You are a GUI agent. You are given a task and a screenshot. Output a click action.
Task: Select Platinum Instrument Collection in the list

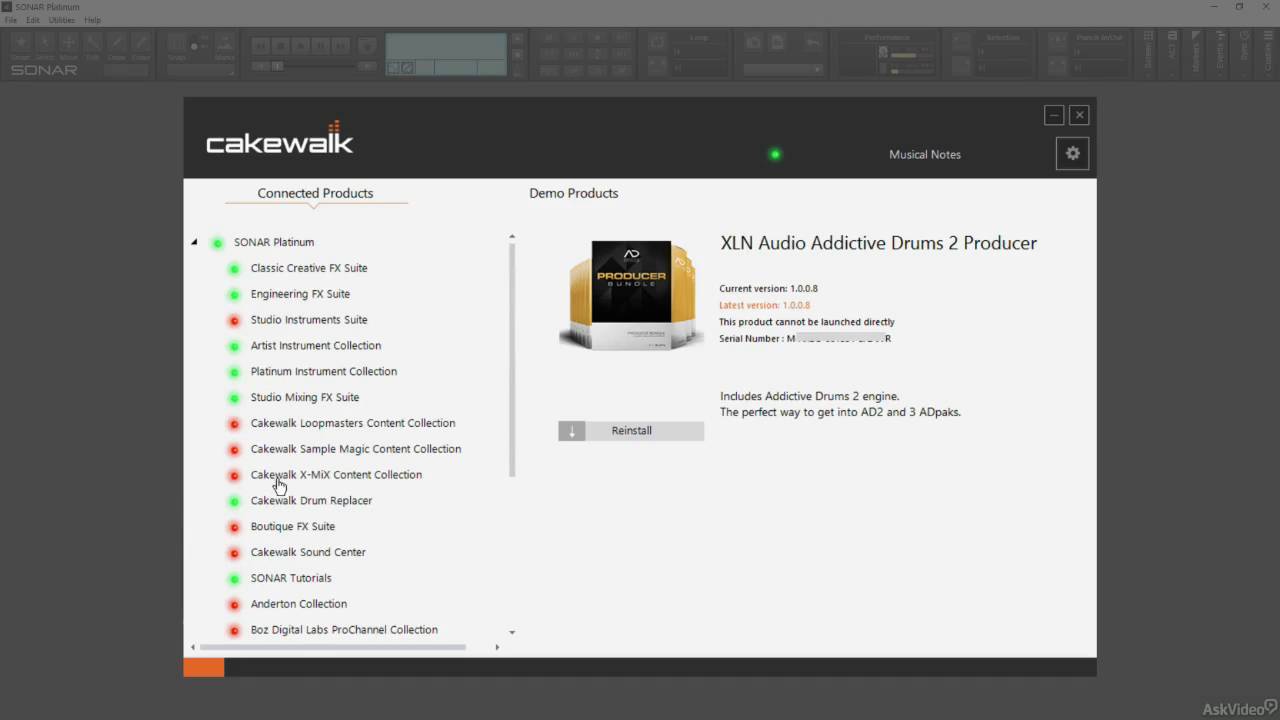point(324,371)
